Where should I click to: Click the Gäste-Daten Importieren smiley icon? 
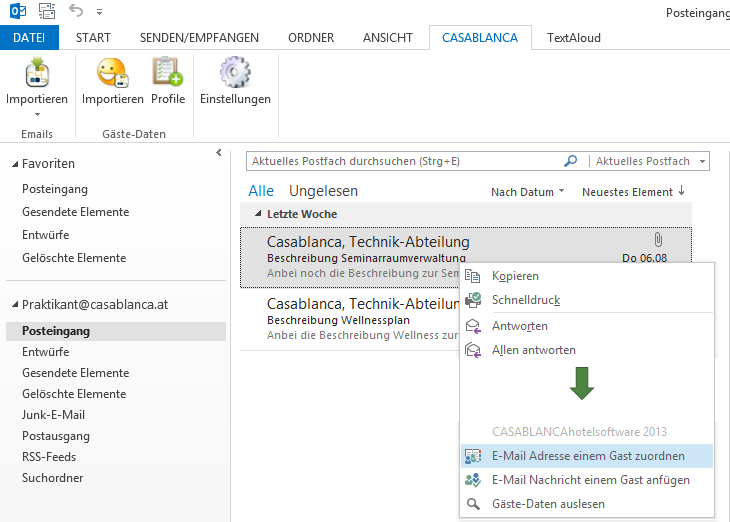click(x=112, y=73)
